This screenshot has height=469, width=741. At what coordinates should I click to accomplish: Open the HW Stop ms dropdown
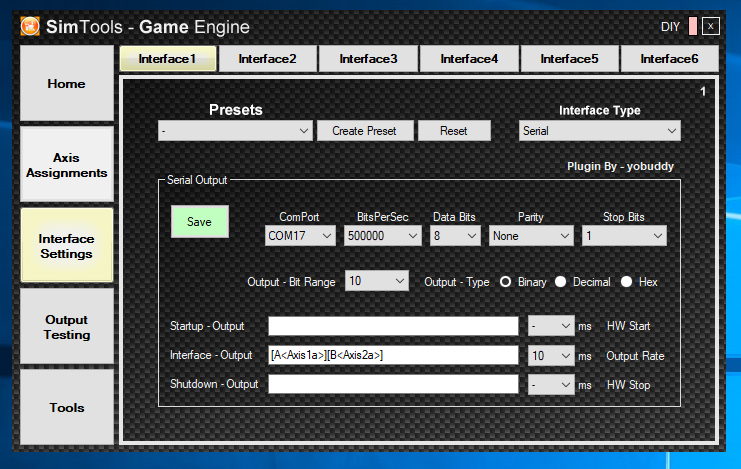click(x=551, y=385)
